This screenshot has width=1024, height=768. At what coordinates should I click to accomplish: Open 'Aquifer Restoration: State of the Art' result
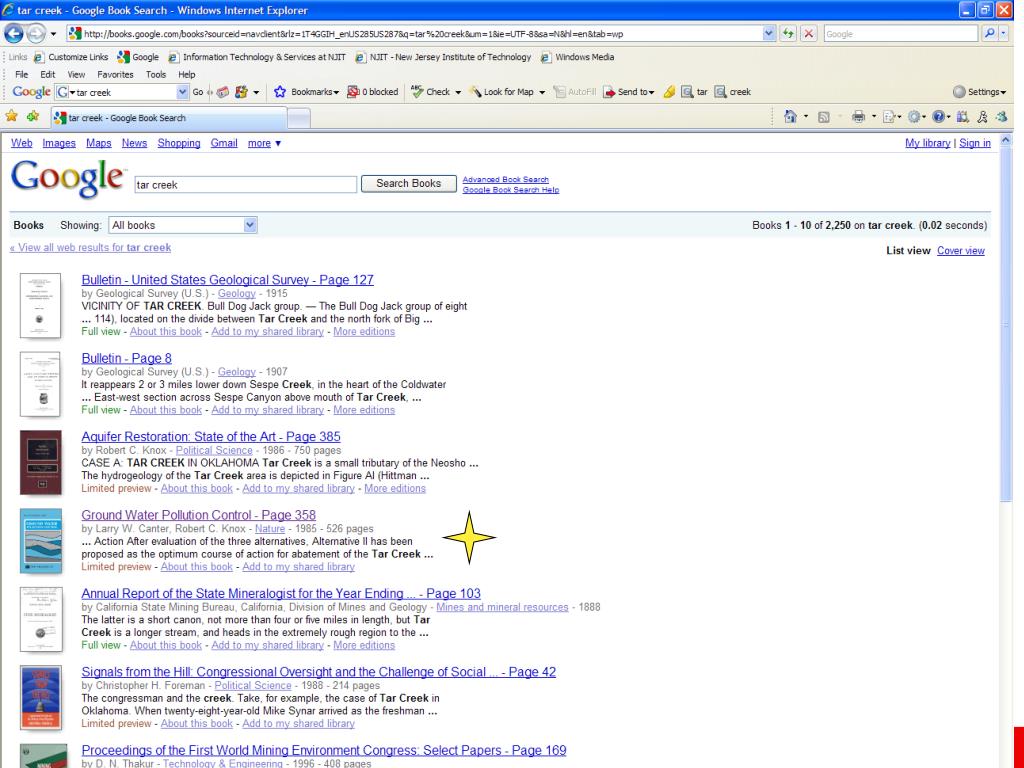211,436
